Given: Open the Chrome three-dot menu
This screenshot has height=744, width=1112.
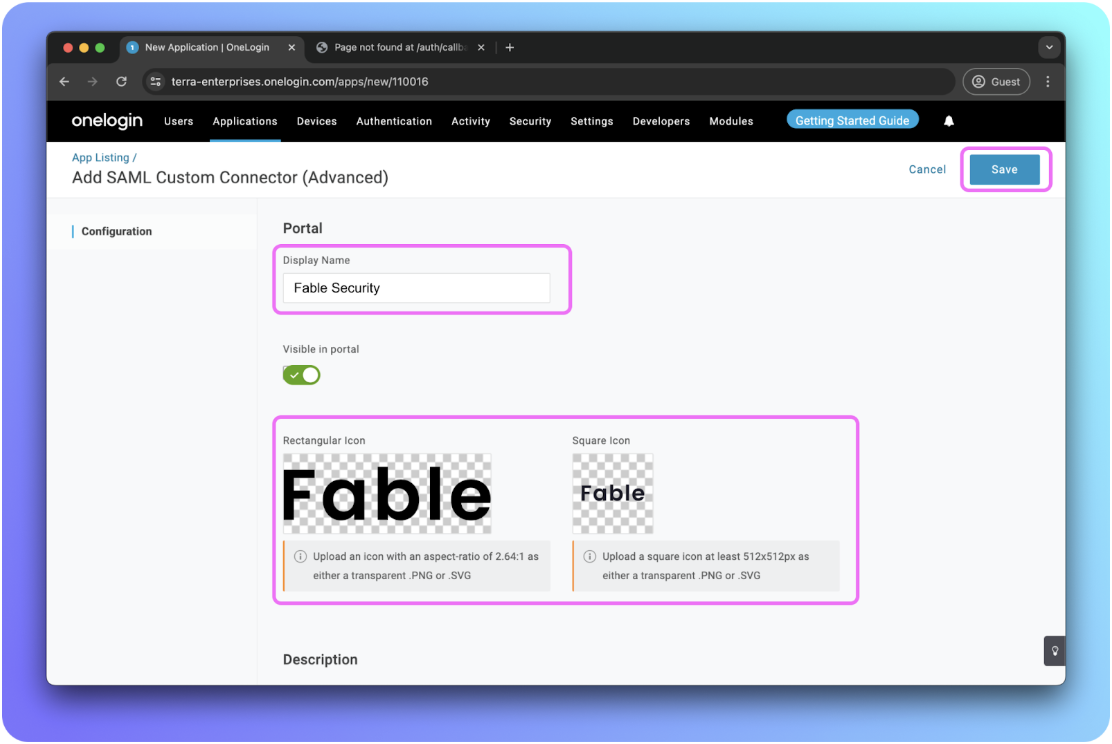Looking at the screenshot, I should (x=1047, y=82).
